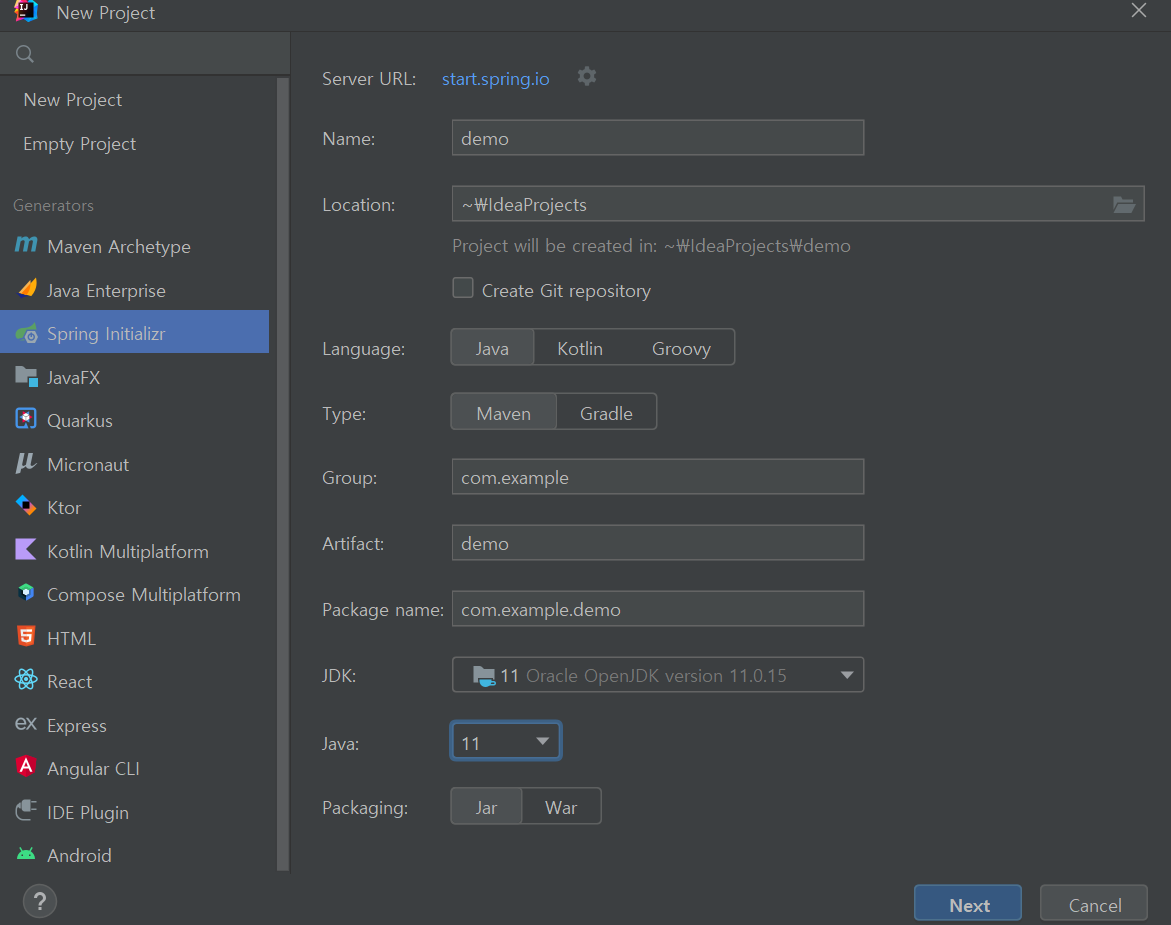Click the HTML5 shield icon

click(x=26, y=637)
